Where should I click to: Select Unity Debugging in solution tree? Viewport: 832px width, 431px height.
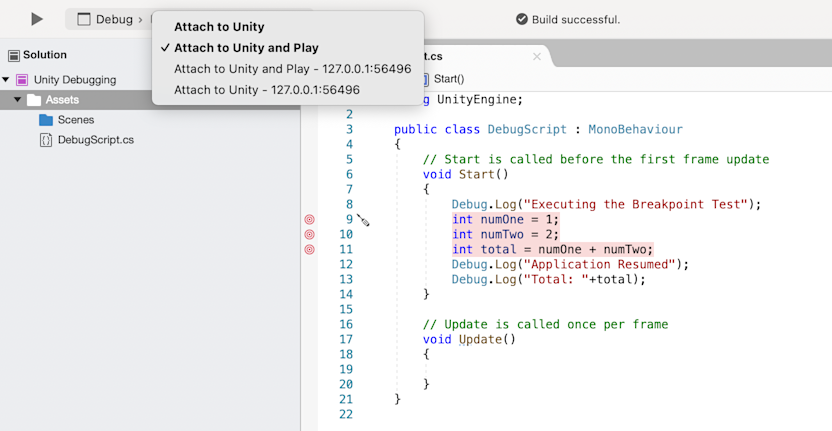(75, 80)
